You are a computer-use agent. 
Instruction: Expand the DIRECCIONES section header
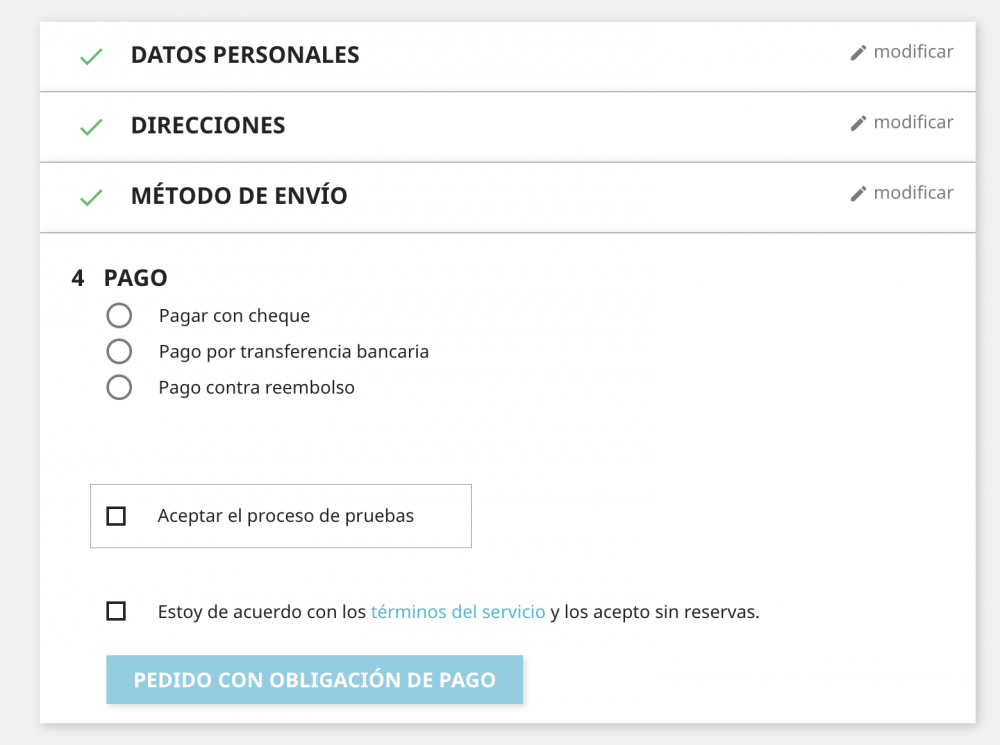coord(208,126)
